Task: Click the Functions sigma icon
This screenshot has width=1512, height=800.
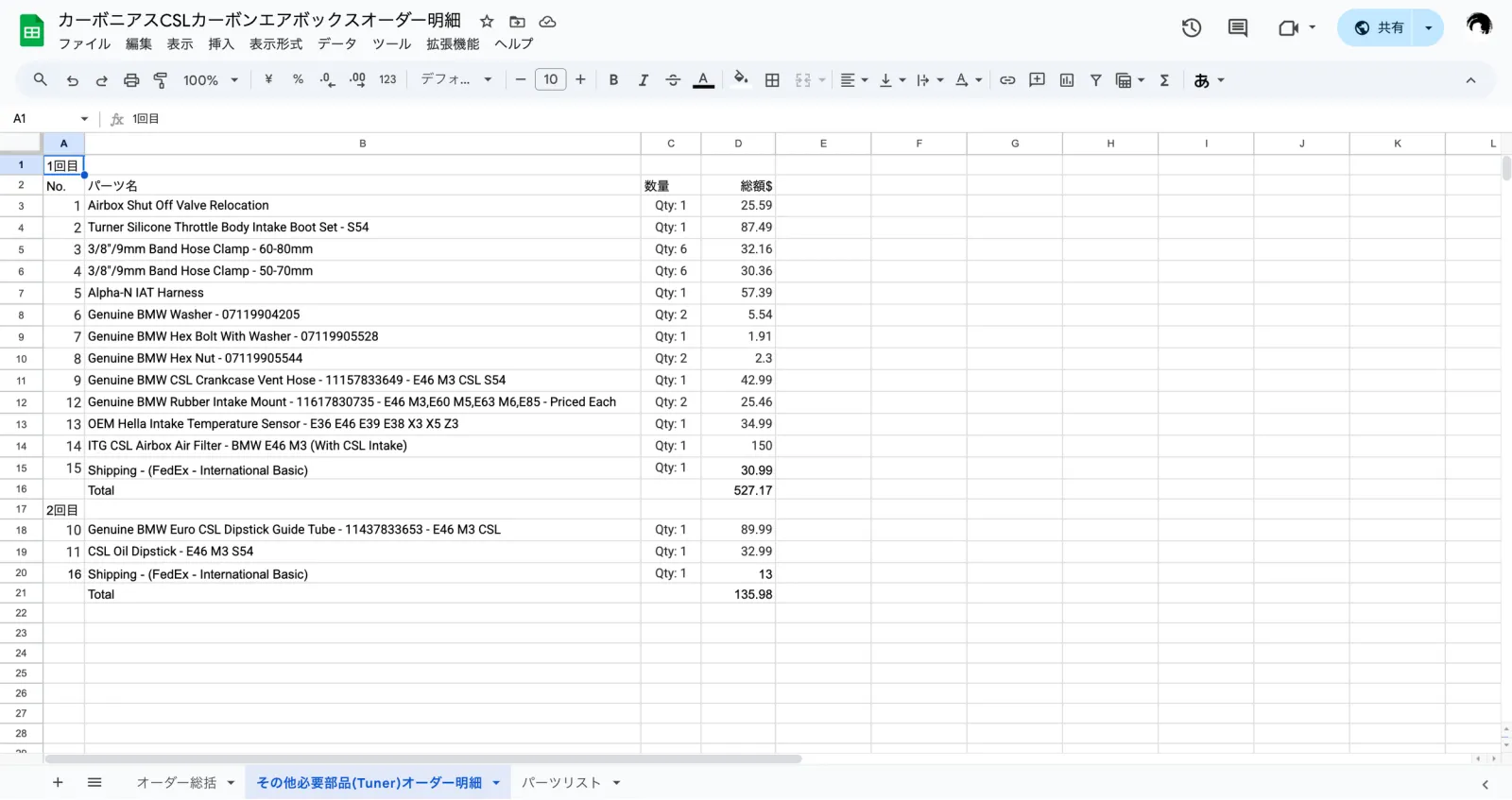Action: pos(1164,80)
